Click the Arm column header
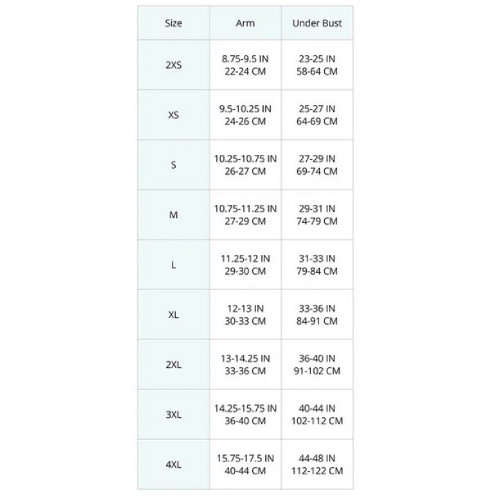The height and width of the screenshot is (500, 500). pos(245,23)
